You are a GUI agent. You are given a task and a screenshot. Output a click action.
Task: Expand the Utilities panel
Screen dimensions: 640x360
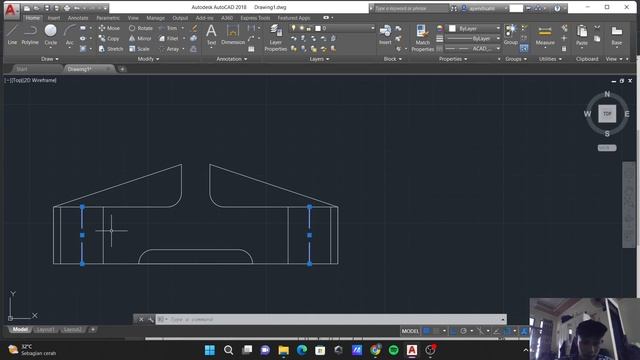(550, 59)
